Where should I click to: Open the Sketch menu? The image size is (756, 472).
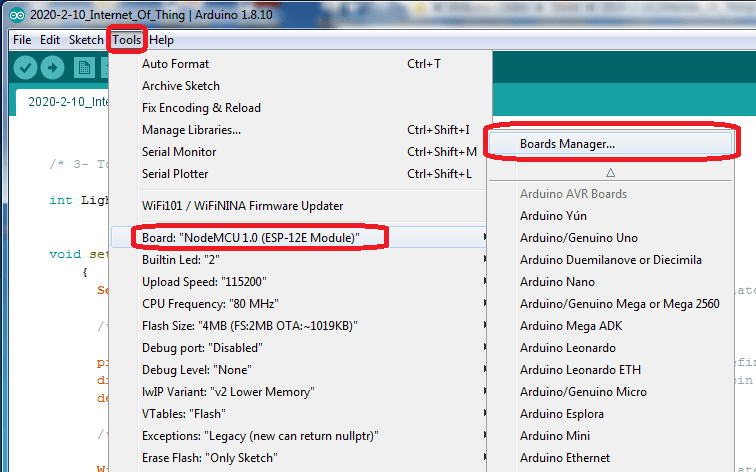86,40
